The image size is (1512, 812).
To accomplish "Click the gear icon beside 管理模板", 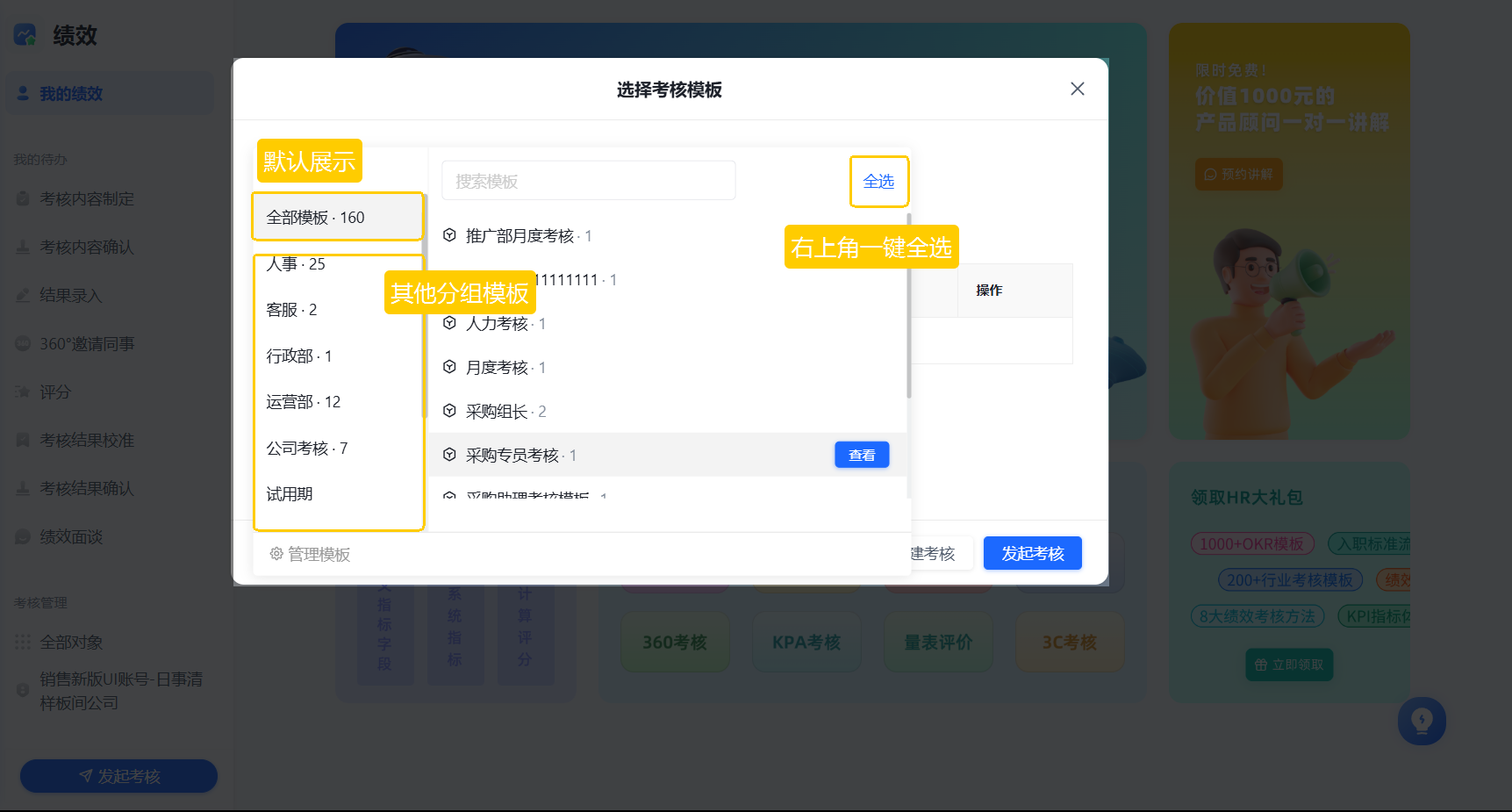I will click(276, 554).
